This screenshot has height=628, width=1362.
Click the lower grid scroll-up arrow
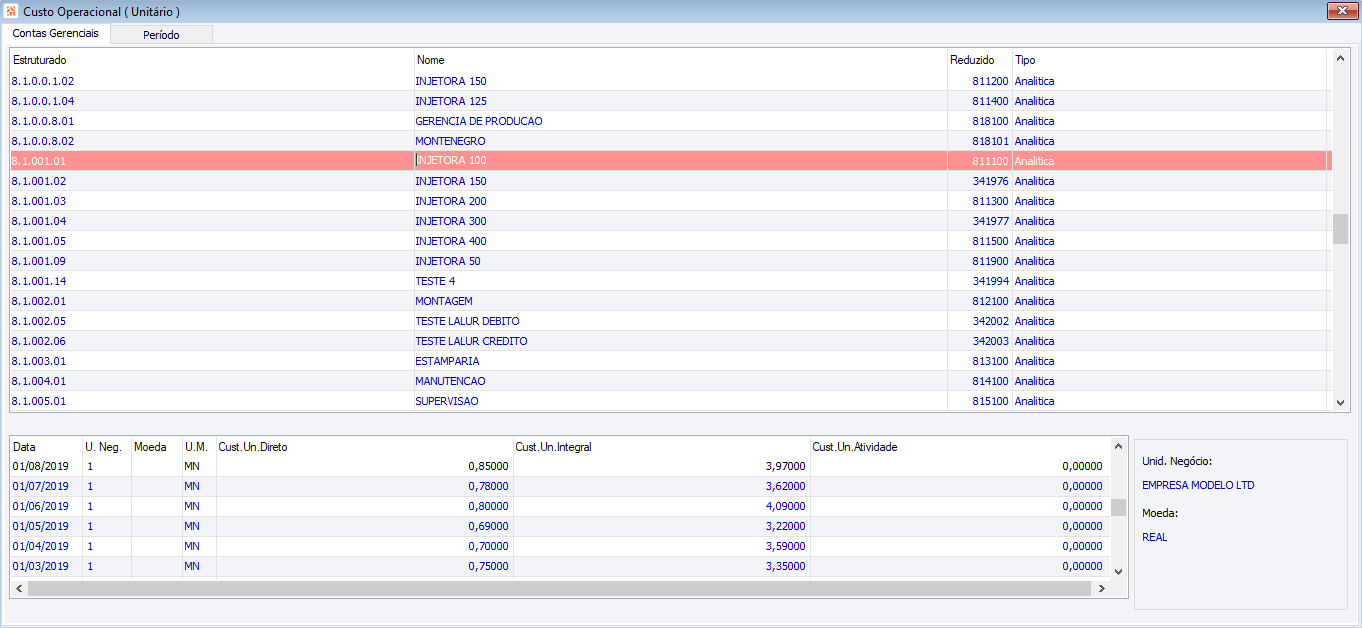1118,447
